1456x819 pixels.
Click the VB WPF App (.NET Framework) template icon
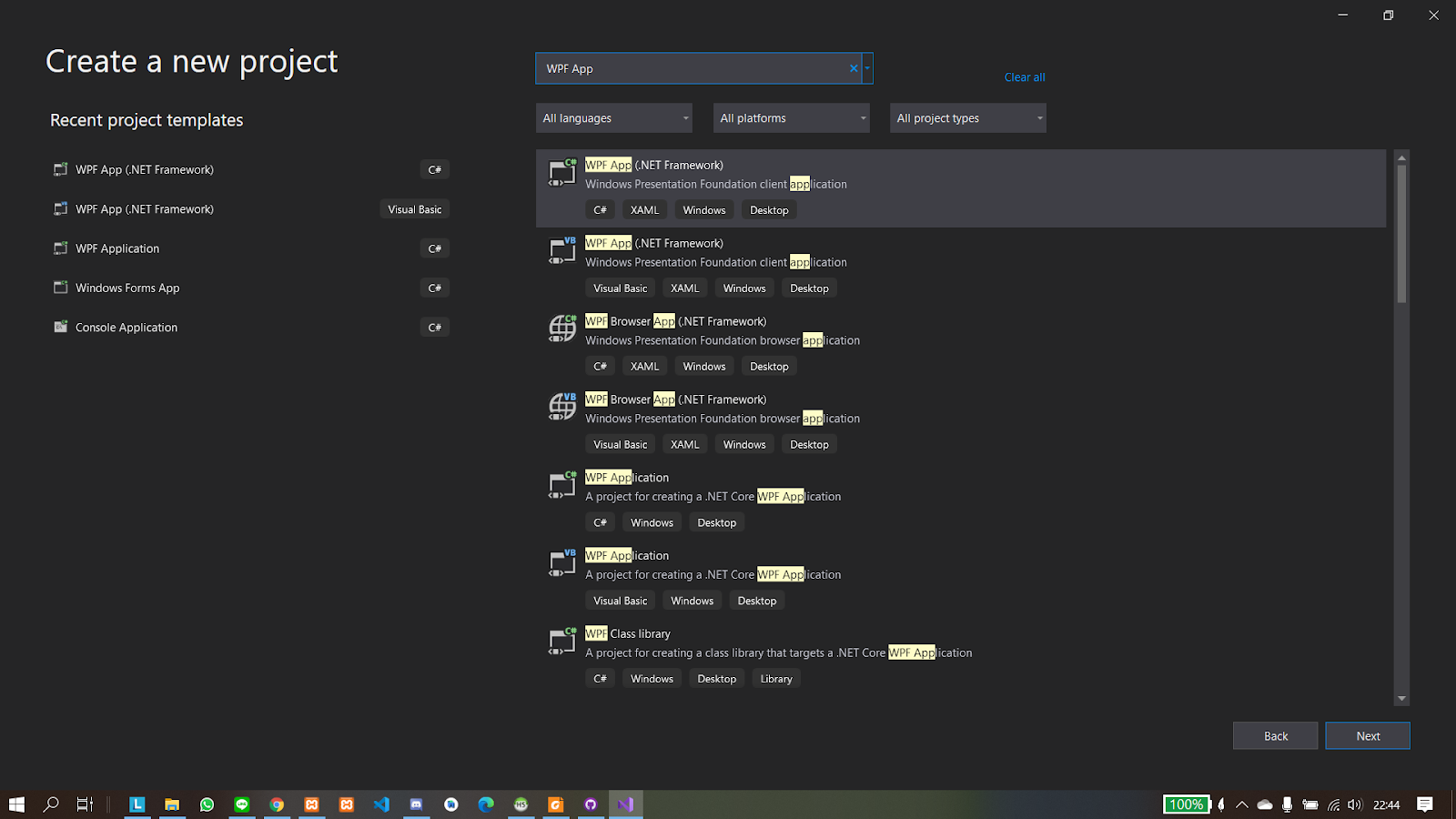click(x=562, y=250)
